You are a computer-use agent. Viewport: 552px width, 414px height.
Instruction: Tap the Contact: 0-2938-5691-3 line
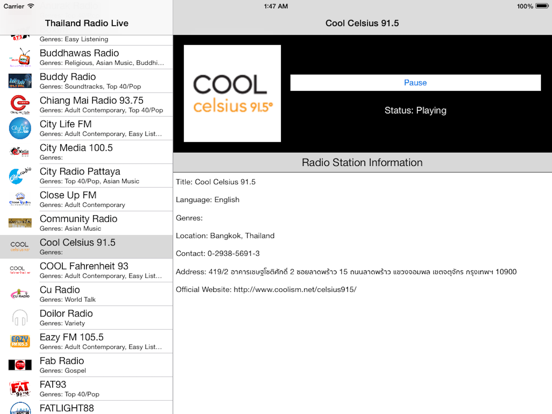[218, 253]
